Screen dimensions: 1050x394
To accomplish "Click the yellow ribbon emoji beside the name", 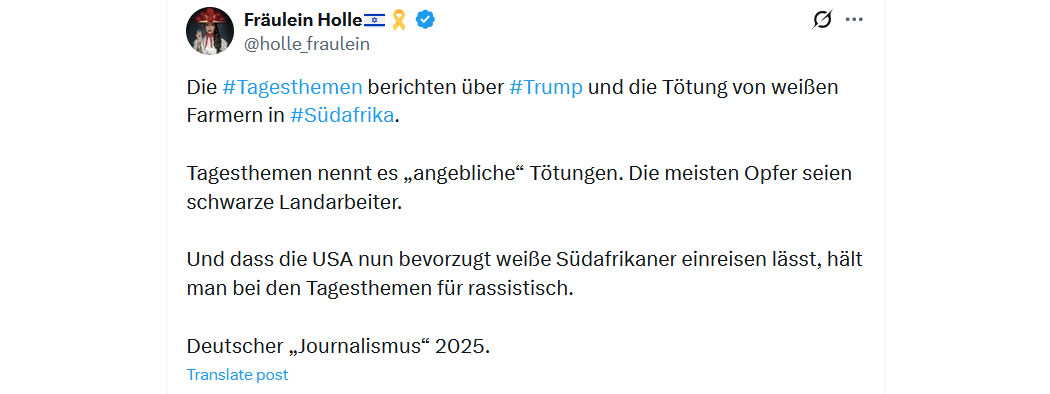I will click(x=399, y=20).
